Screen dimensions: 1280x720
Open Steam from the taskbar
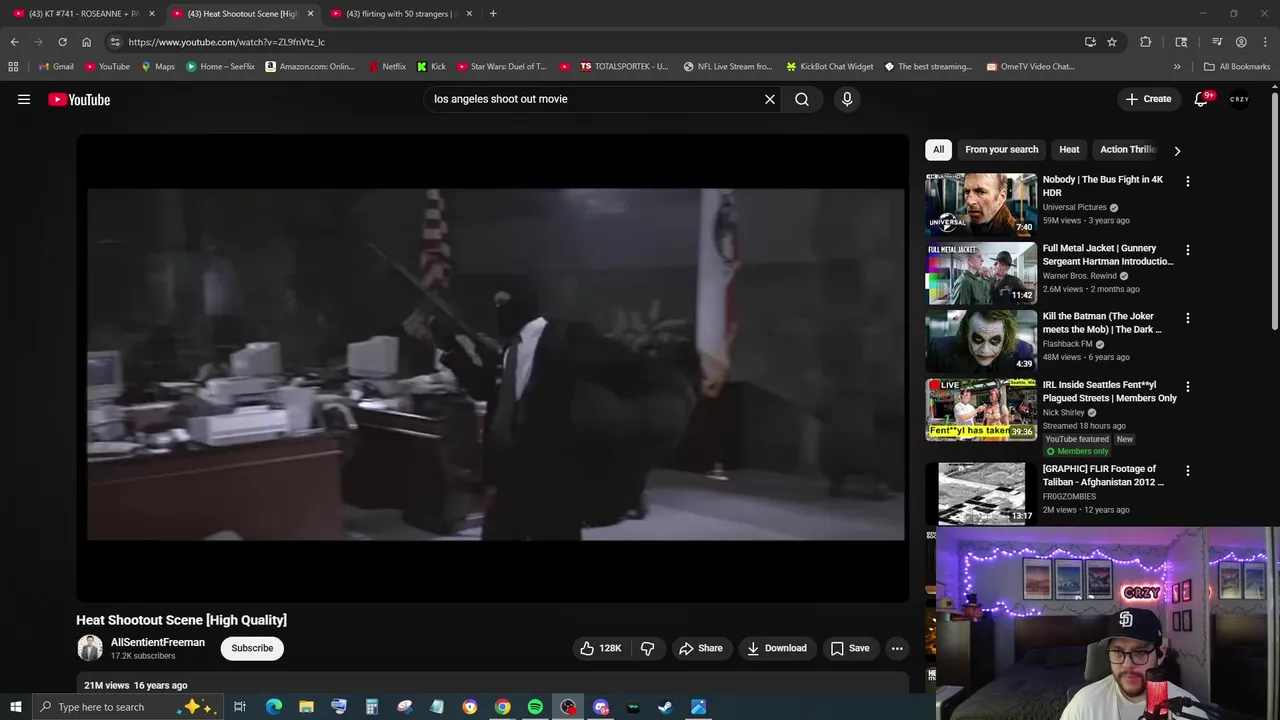click(x=665, y=707)
